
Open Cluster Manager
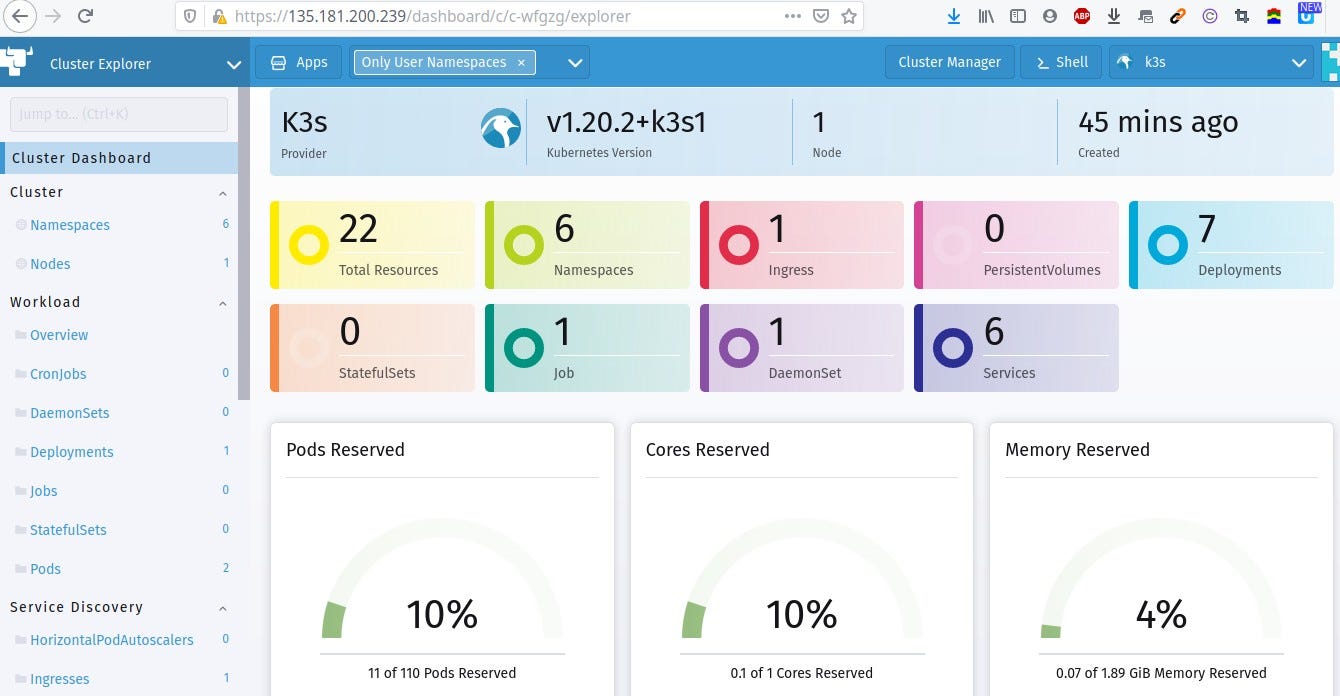click(x=950, y=62)
